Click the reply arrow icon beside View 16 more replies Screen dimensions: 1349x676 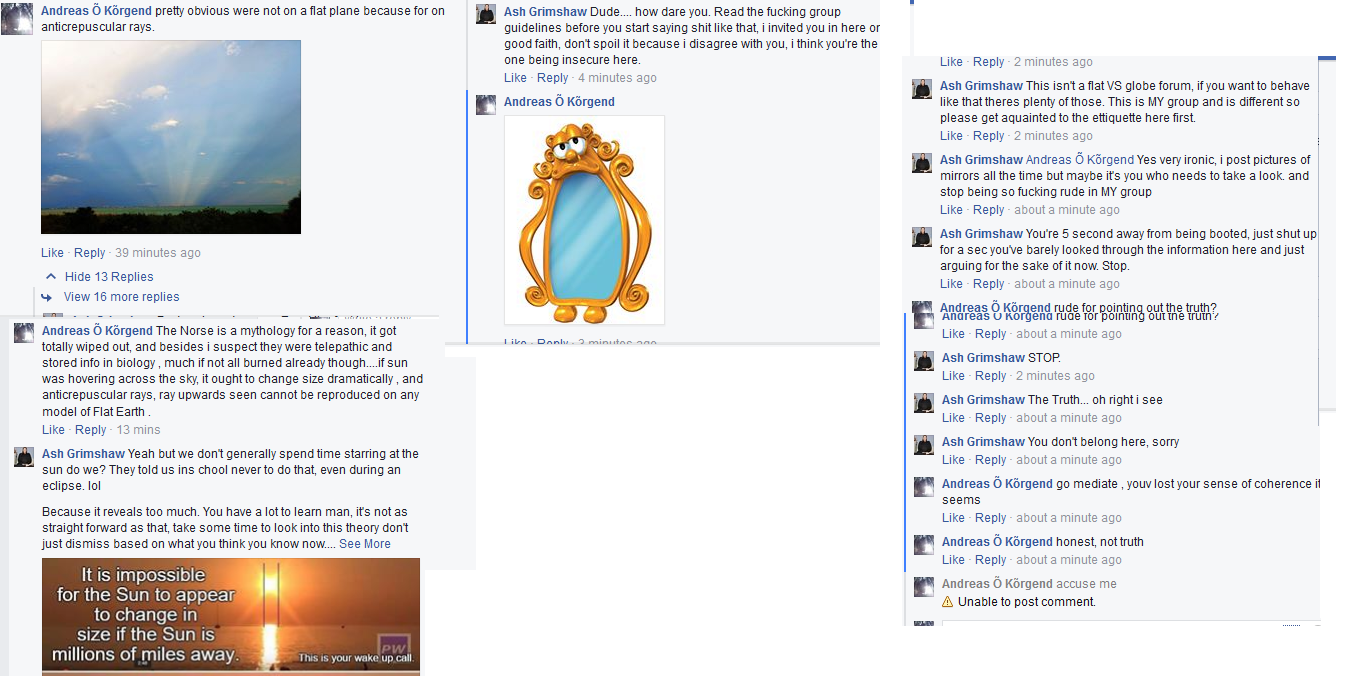click(46, 297)
